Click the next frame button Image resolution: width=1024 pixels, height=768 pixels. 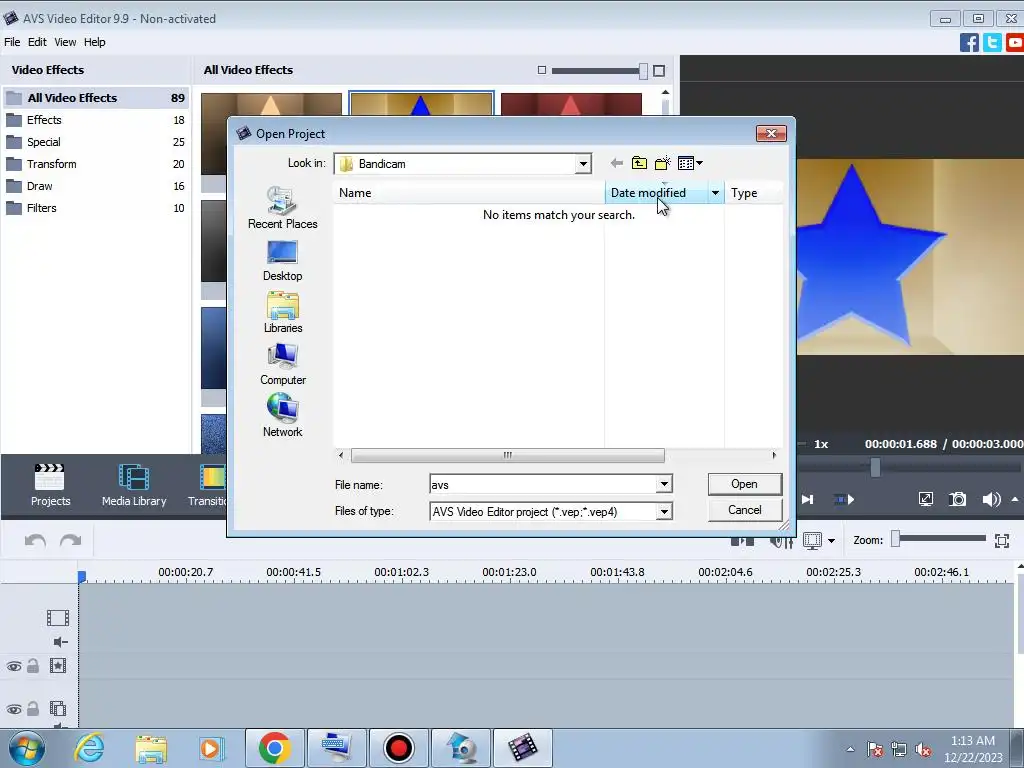point(808,500)
